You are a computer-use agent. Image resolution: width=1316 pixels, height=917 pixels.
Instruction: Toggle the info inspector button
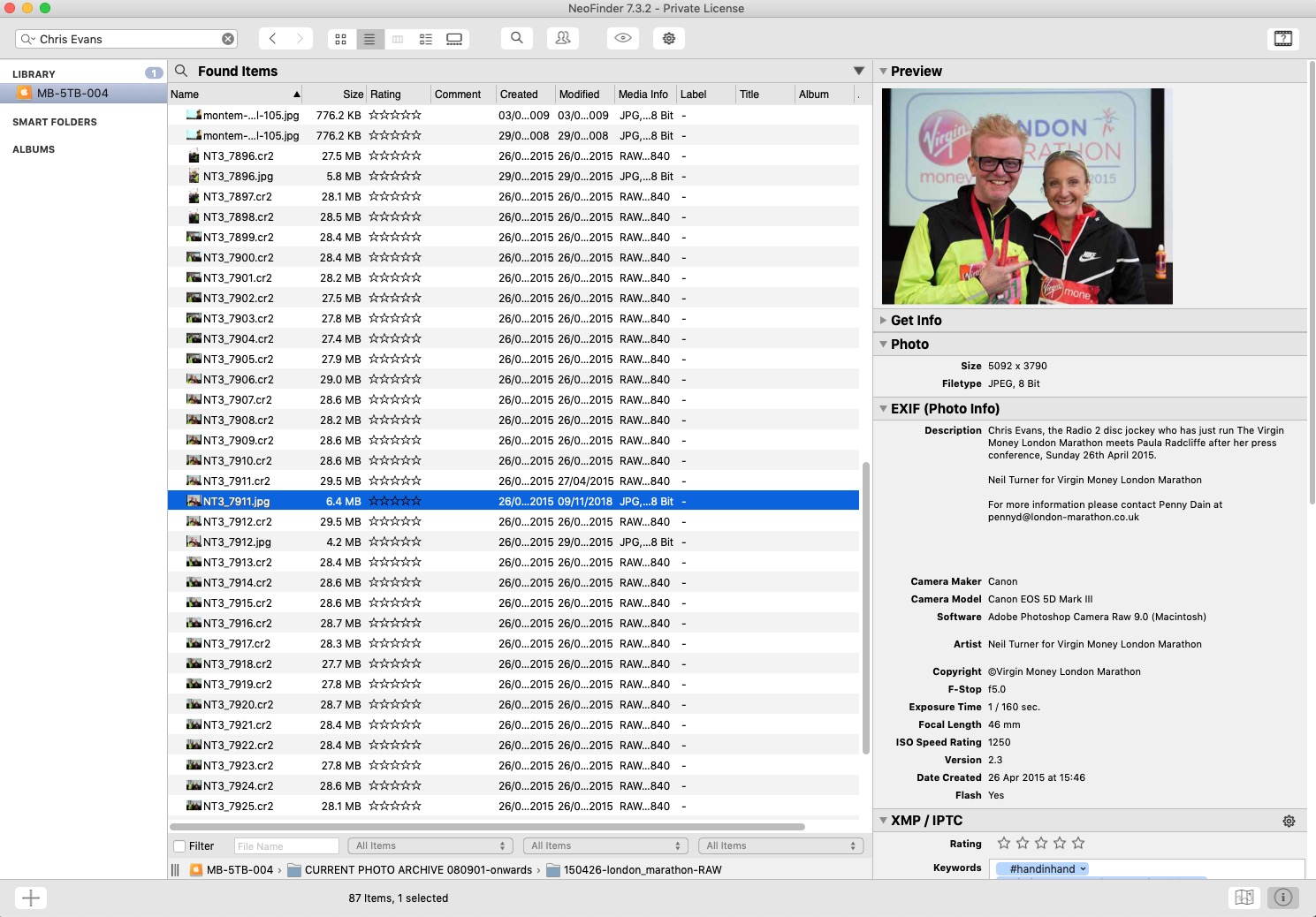coord(1283,898)
